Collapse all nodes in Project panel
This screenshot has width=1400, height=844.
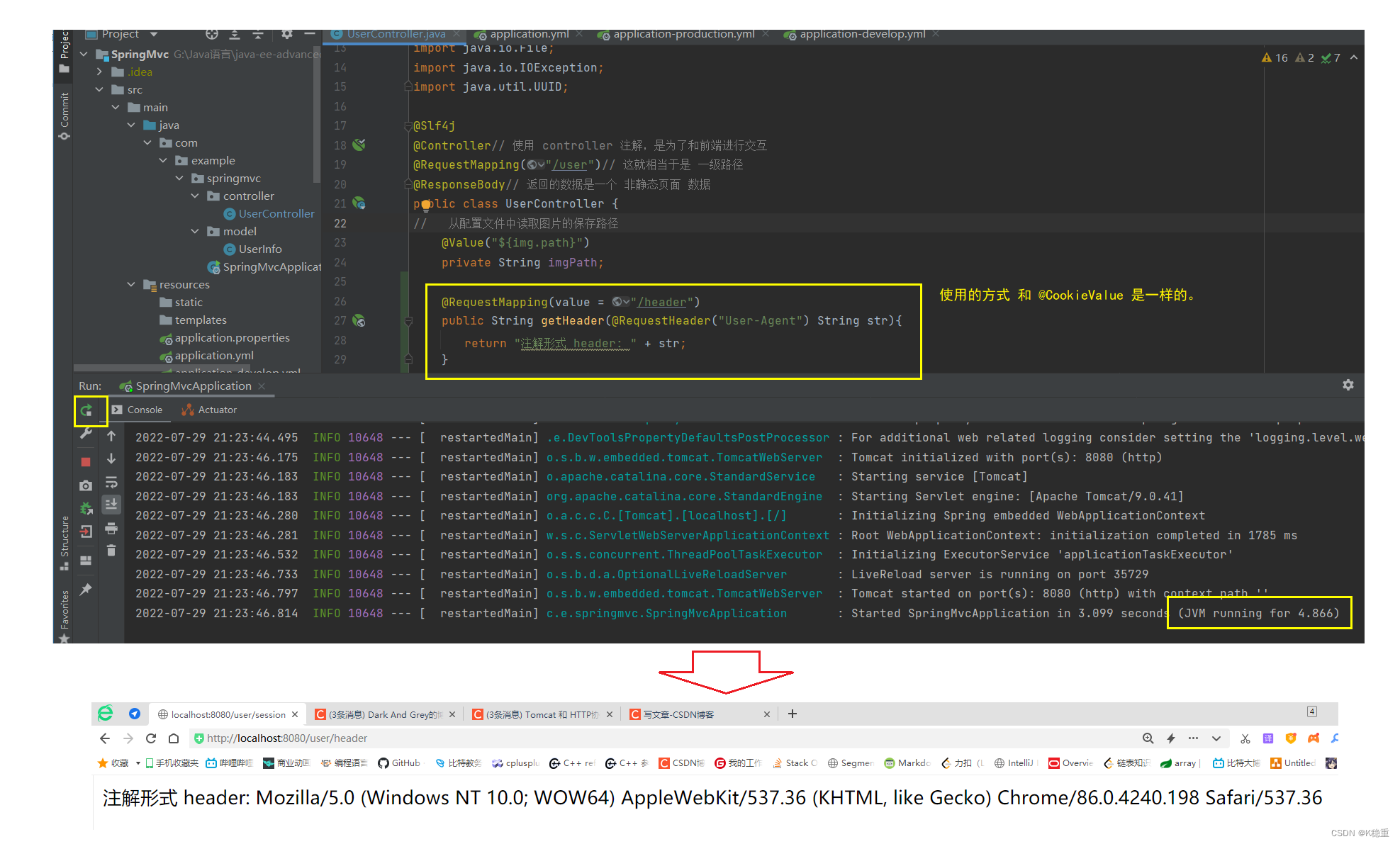click(258, 34)
